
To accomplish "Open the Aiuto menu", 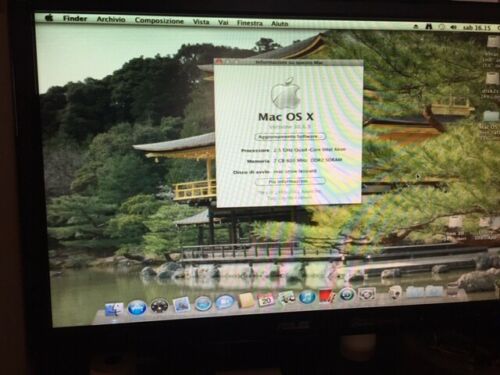I will [279, 24].
